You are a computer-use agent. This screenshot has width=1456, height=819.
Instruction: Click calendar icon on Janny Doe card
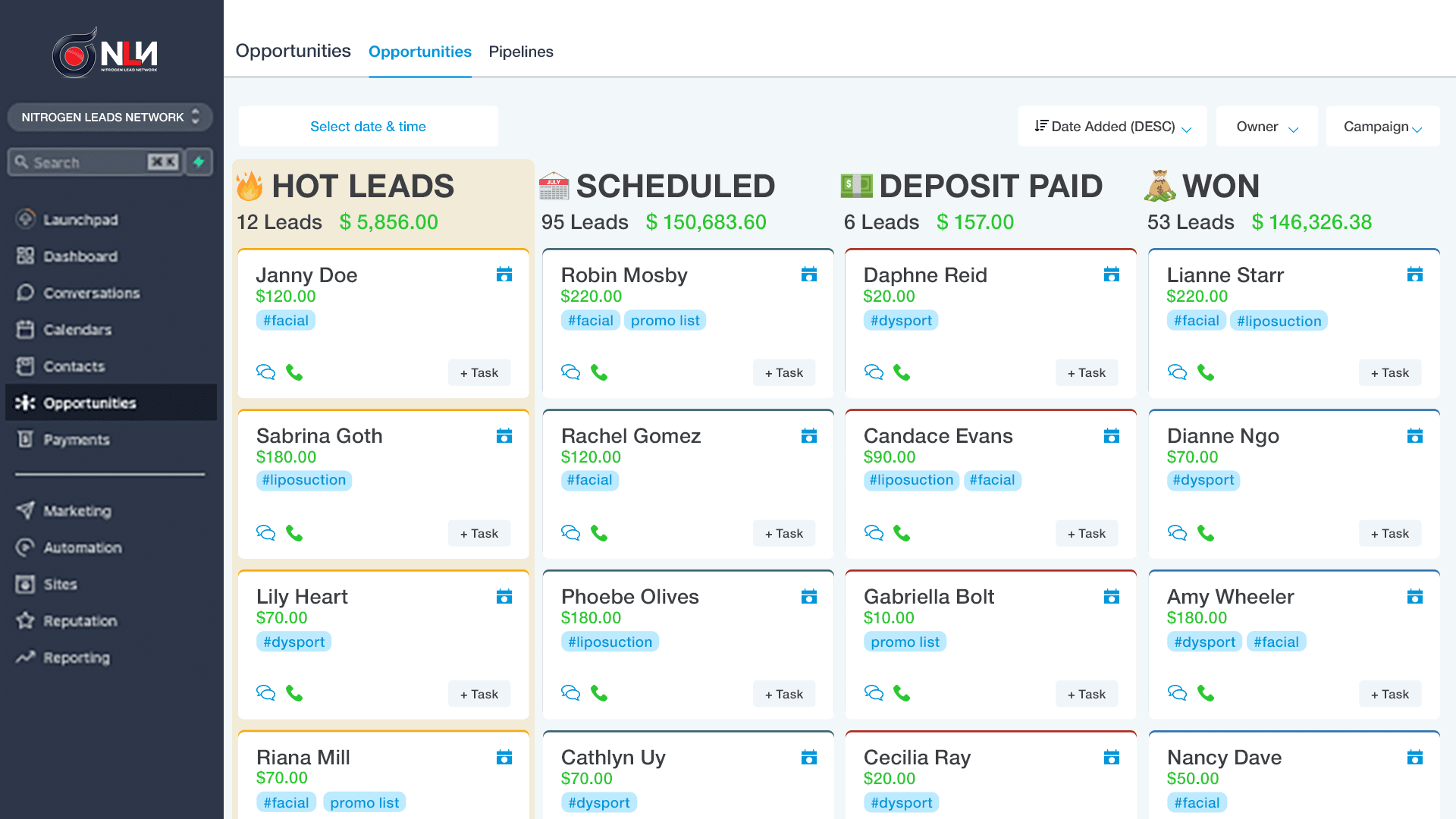click(504, 275)
